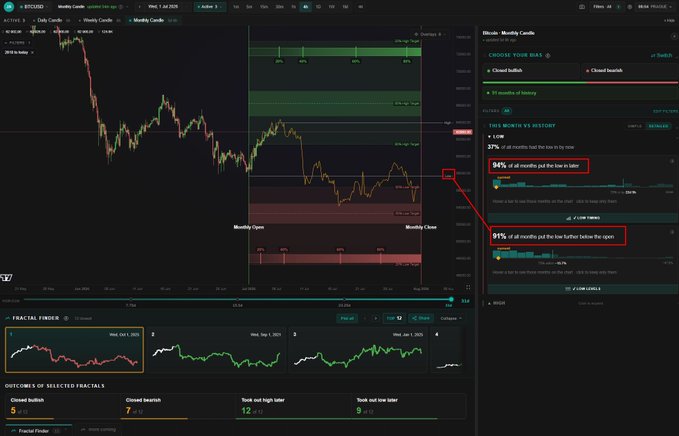Switch to the Weekly Candle tab
679x436 pixels.
(x=99, y=20)
